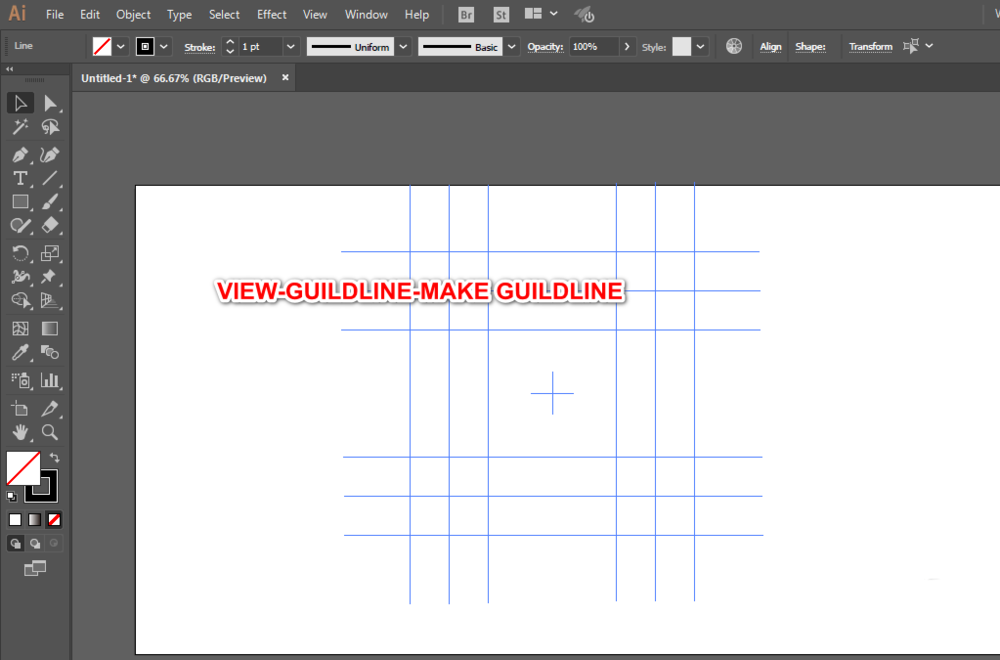Set color mode to None
The image size is (1000, 660).
(x=54, y=520)
